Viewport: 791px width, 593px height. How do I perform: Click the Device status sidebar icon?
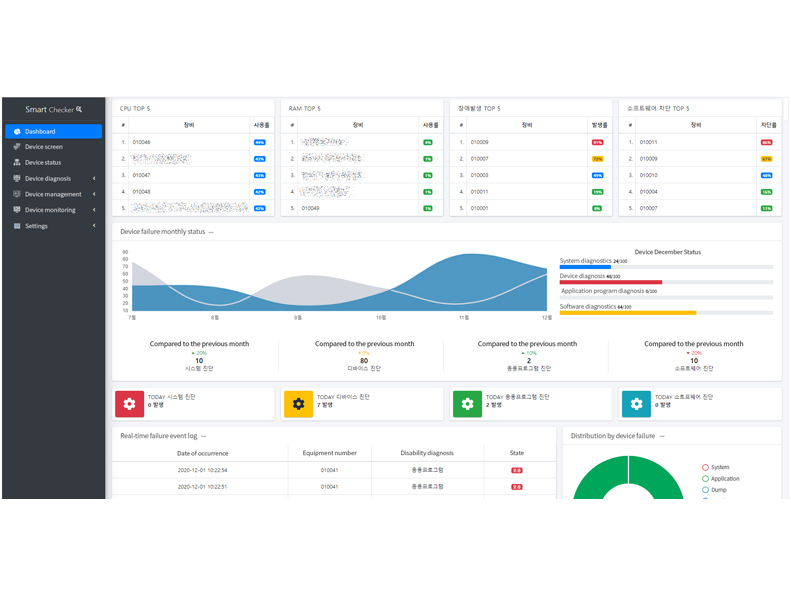[17, 162]
